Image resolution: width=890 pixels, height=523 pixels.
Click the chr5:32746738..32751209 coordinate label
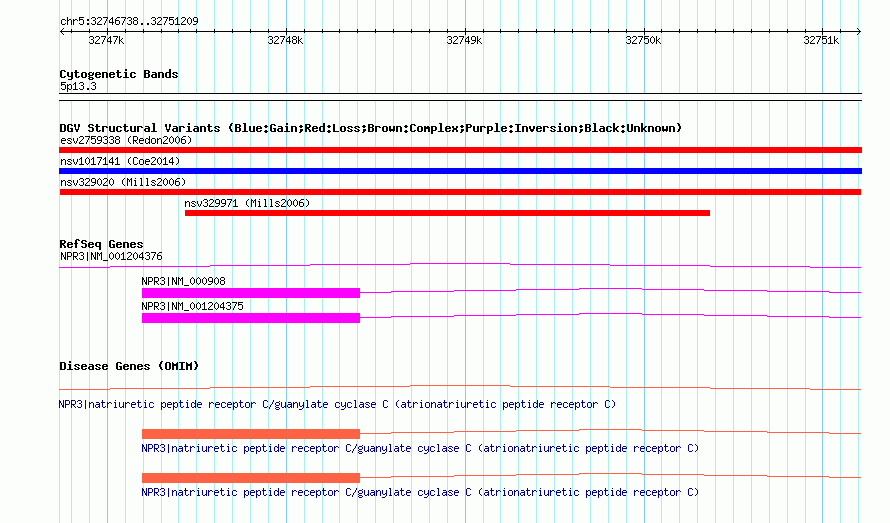129,21
